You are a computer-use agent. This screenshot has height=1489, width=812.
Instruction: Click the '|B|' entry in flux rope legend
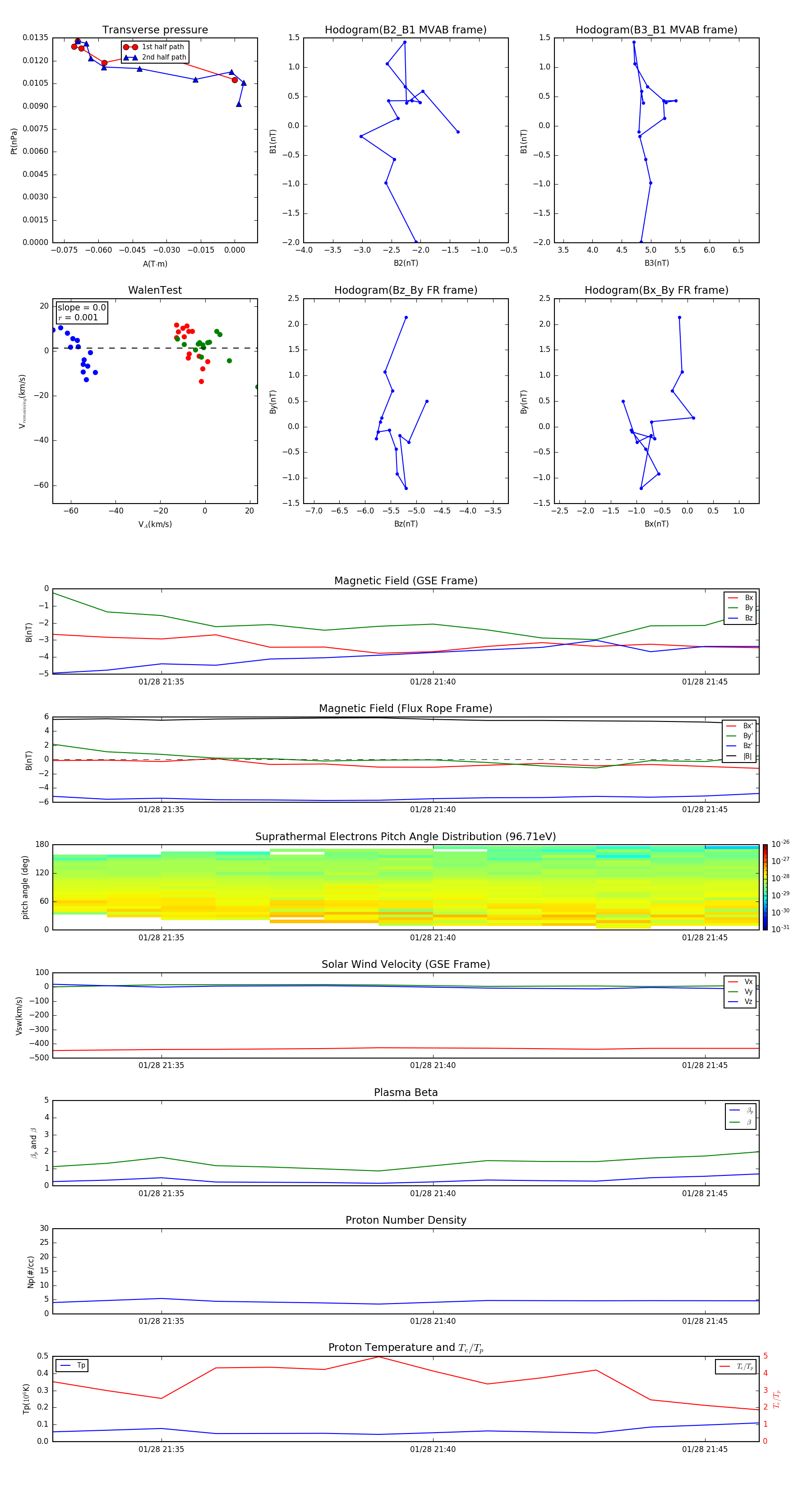(740, 756)
